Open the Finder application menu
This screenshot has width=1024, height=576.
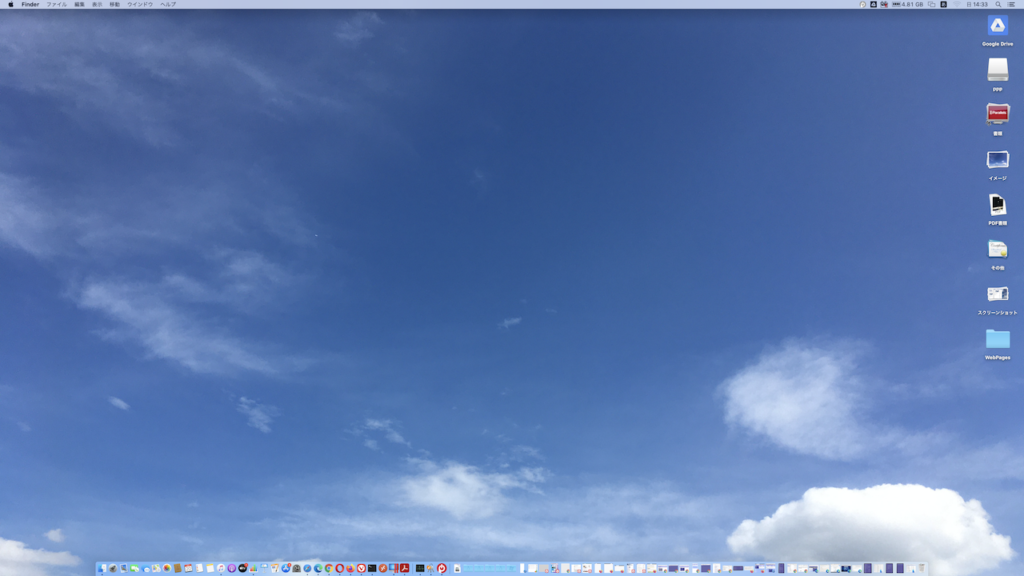coord(30,4)
